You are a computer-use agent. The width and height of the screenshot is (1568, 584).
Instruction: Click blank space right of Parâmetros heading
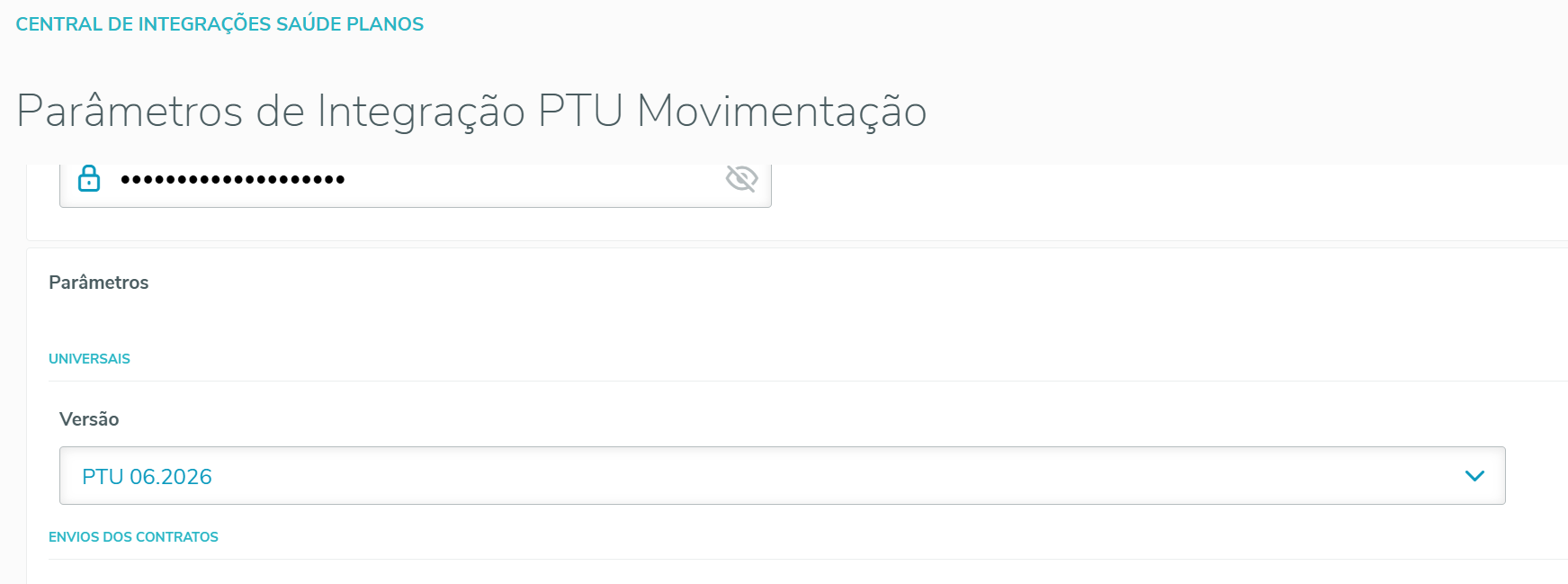click(810, 283)
